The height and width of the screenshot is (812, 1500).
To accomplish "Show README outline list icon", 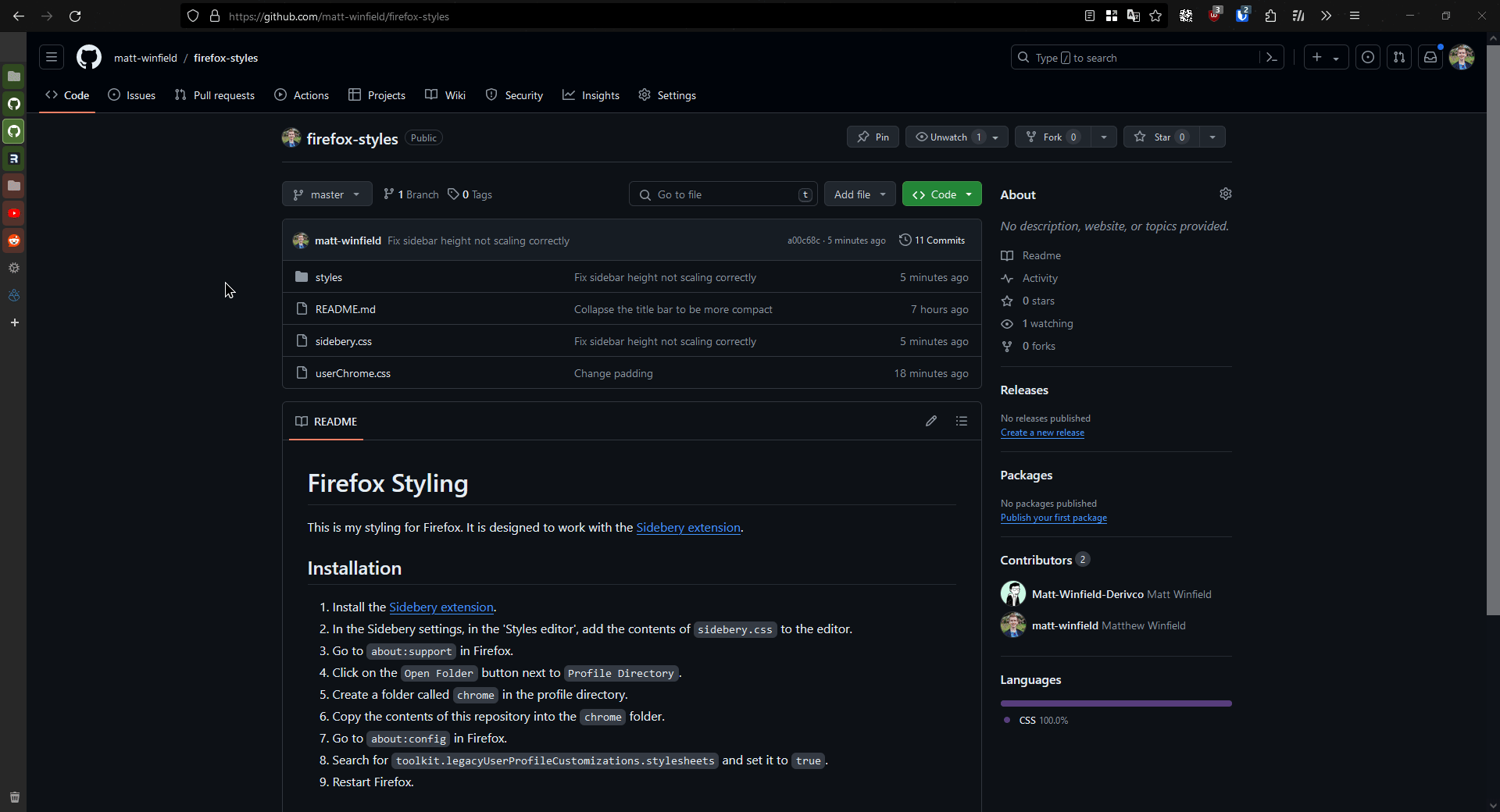I will pyautogui.click(x=962, y=421).
